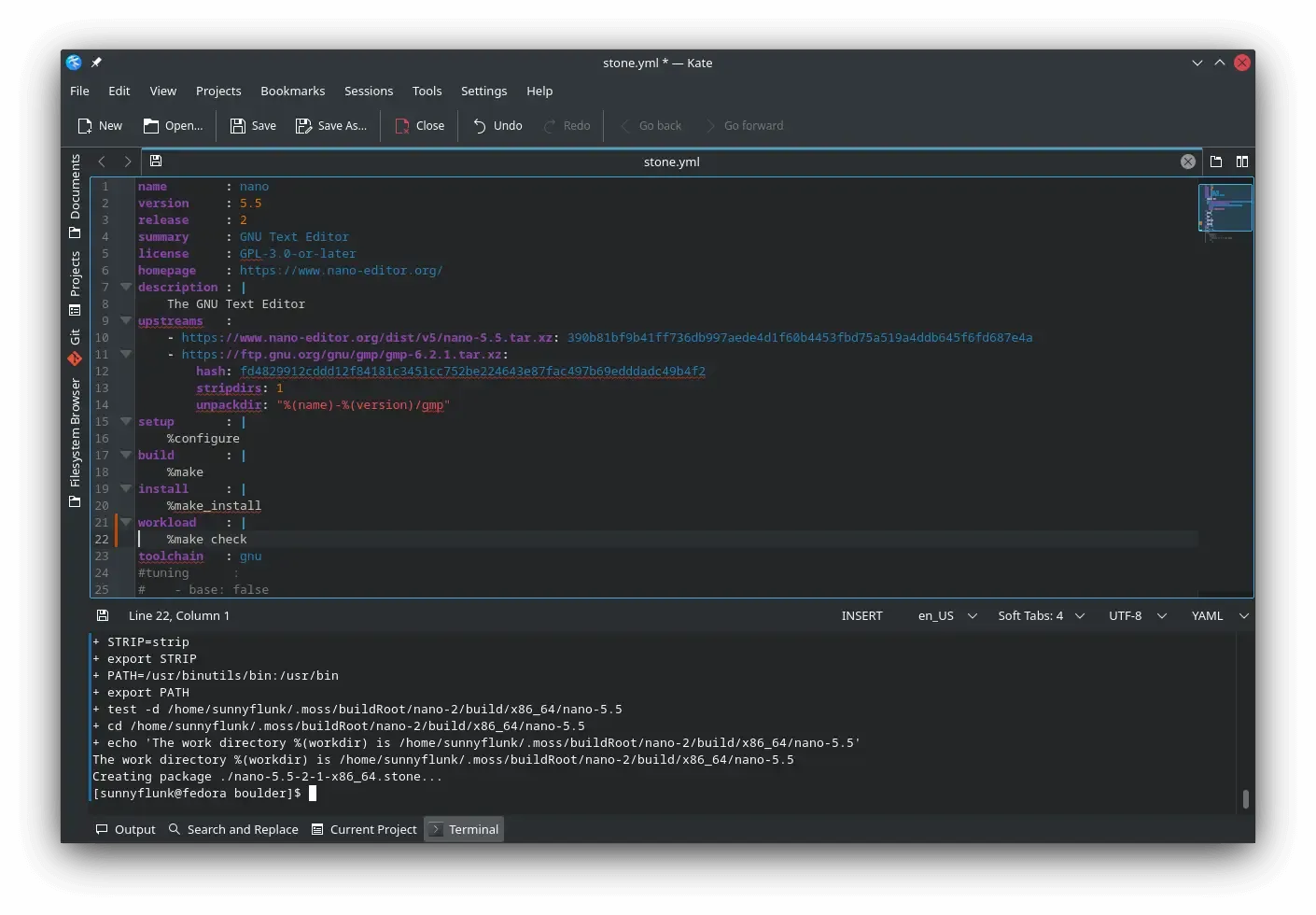1316x915 pixels.
Task: Open the Bookmarks menu
Action: 293,91
